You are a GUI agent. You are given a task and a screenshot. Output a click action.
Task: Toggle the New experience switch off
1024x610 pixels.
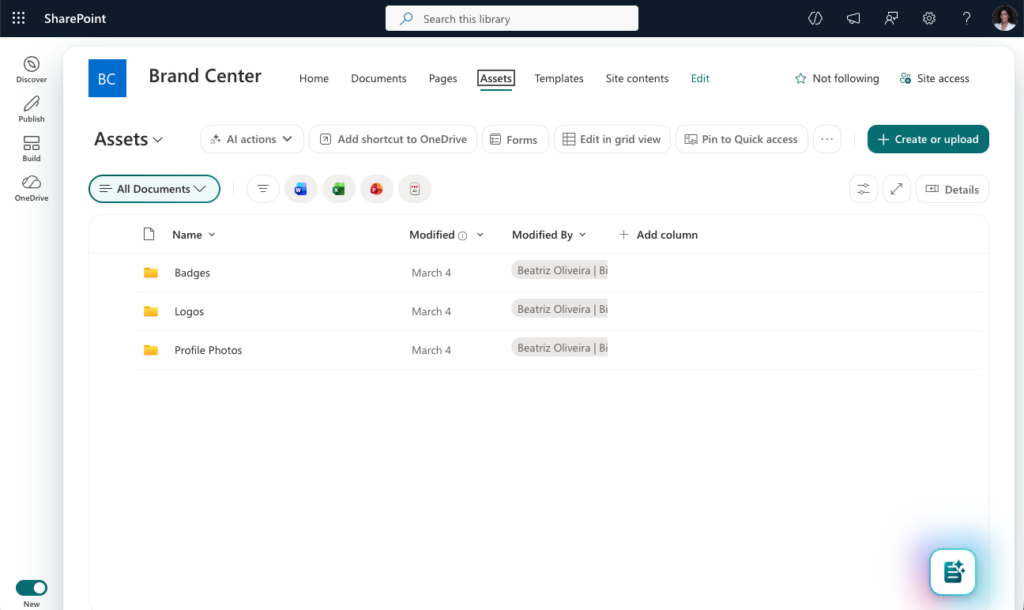click(x=31, y=588)
